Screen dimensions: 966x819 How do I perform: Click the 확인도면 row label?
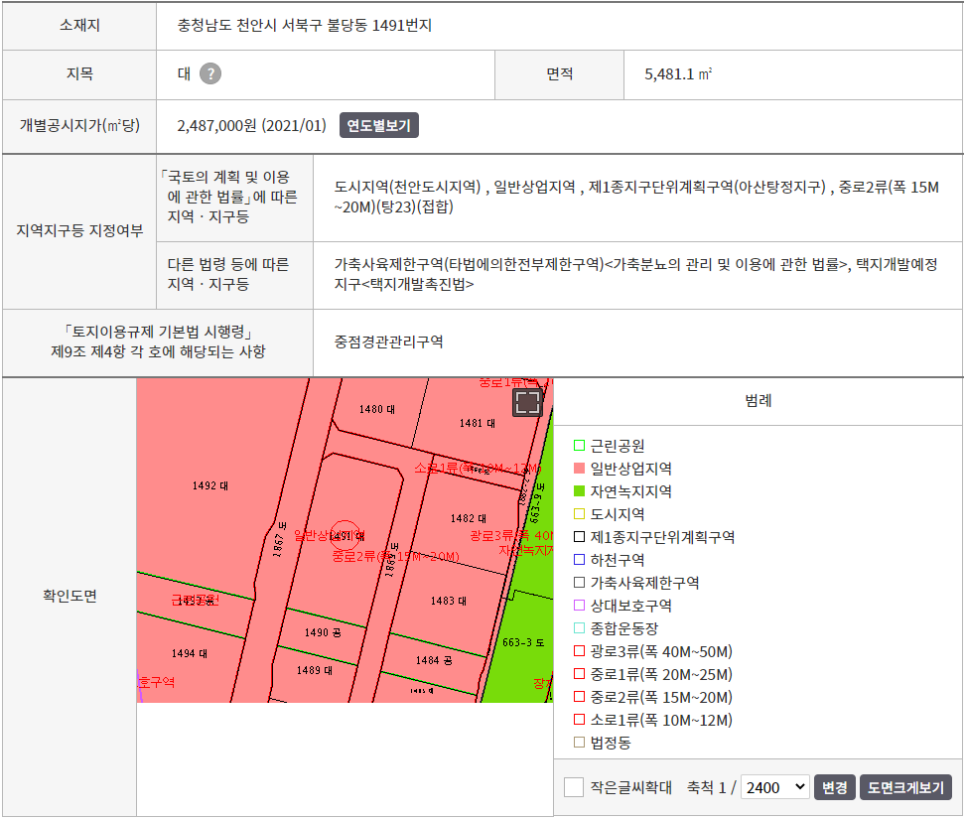70,596
